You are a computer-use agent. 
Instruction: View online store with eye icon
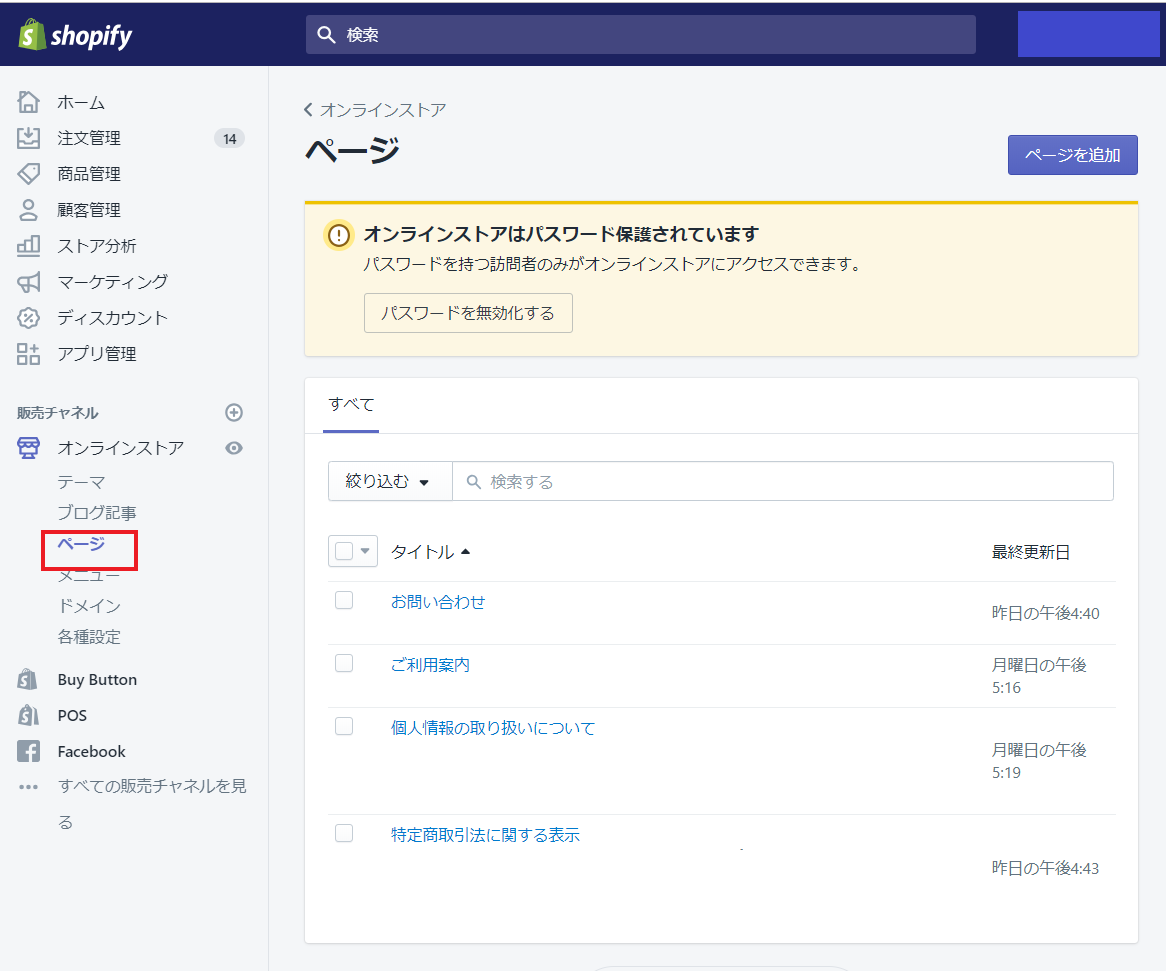click(x=233, y=448)
